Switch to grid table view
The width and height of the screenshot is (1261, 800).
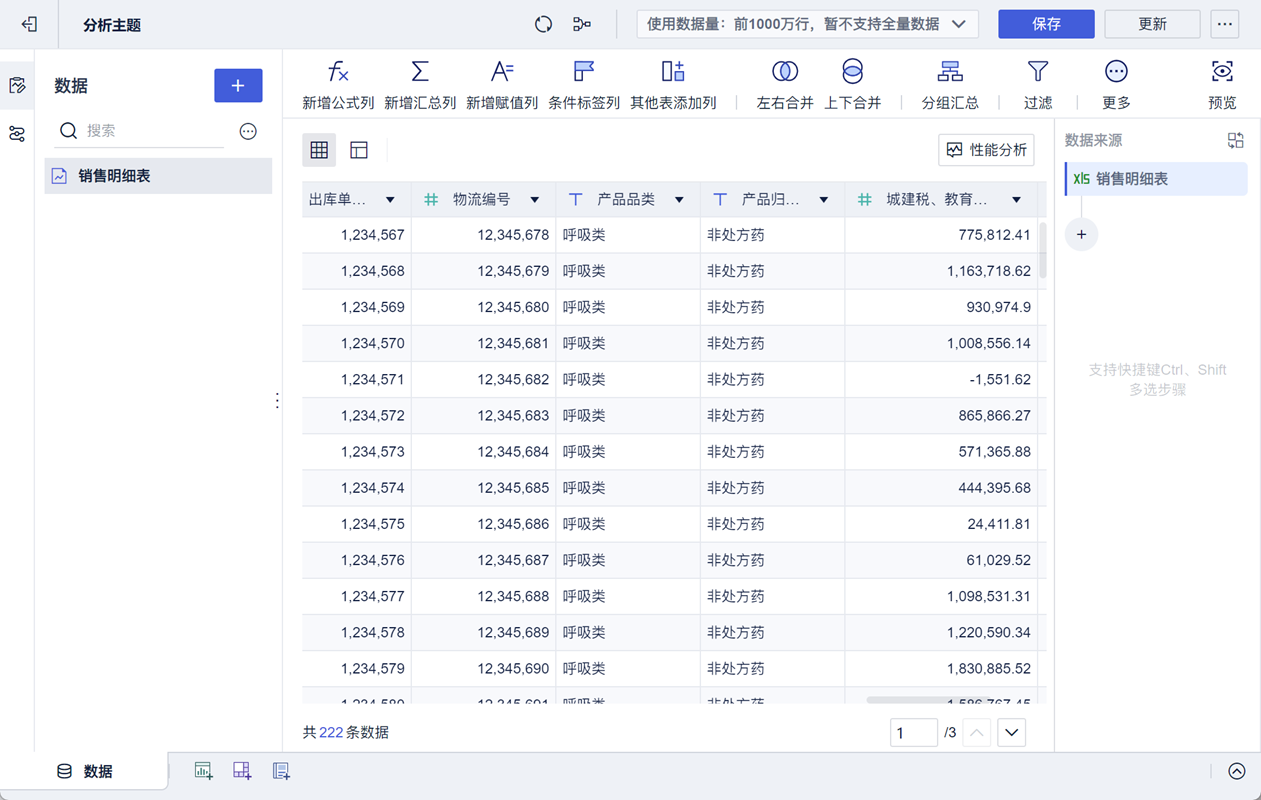[319, 150]
